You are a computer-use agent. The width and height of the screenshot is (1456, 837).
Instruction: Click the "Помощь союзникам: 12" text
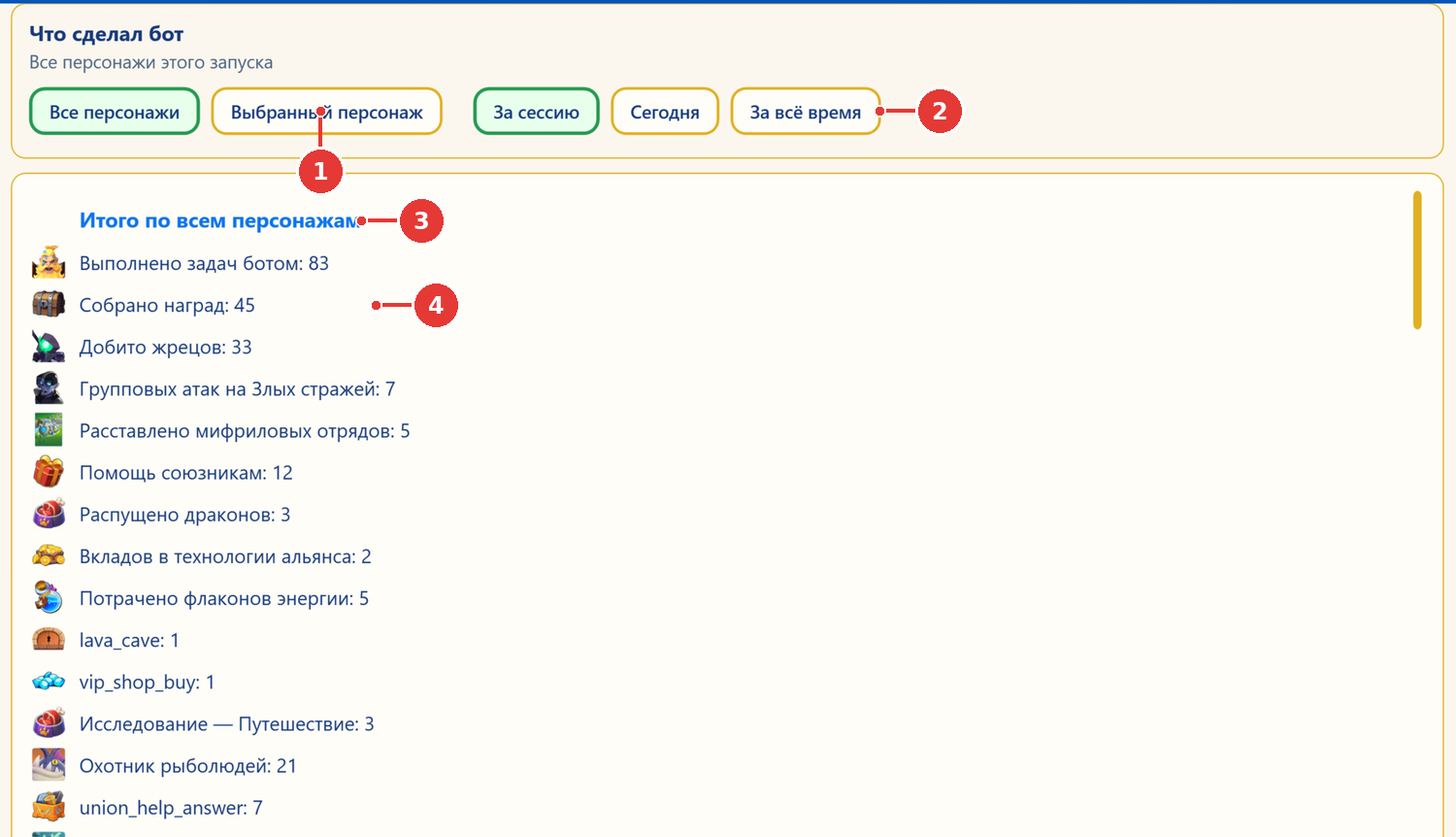coord(186,472)
